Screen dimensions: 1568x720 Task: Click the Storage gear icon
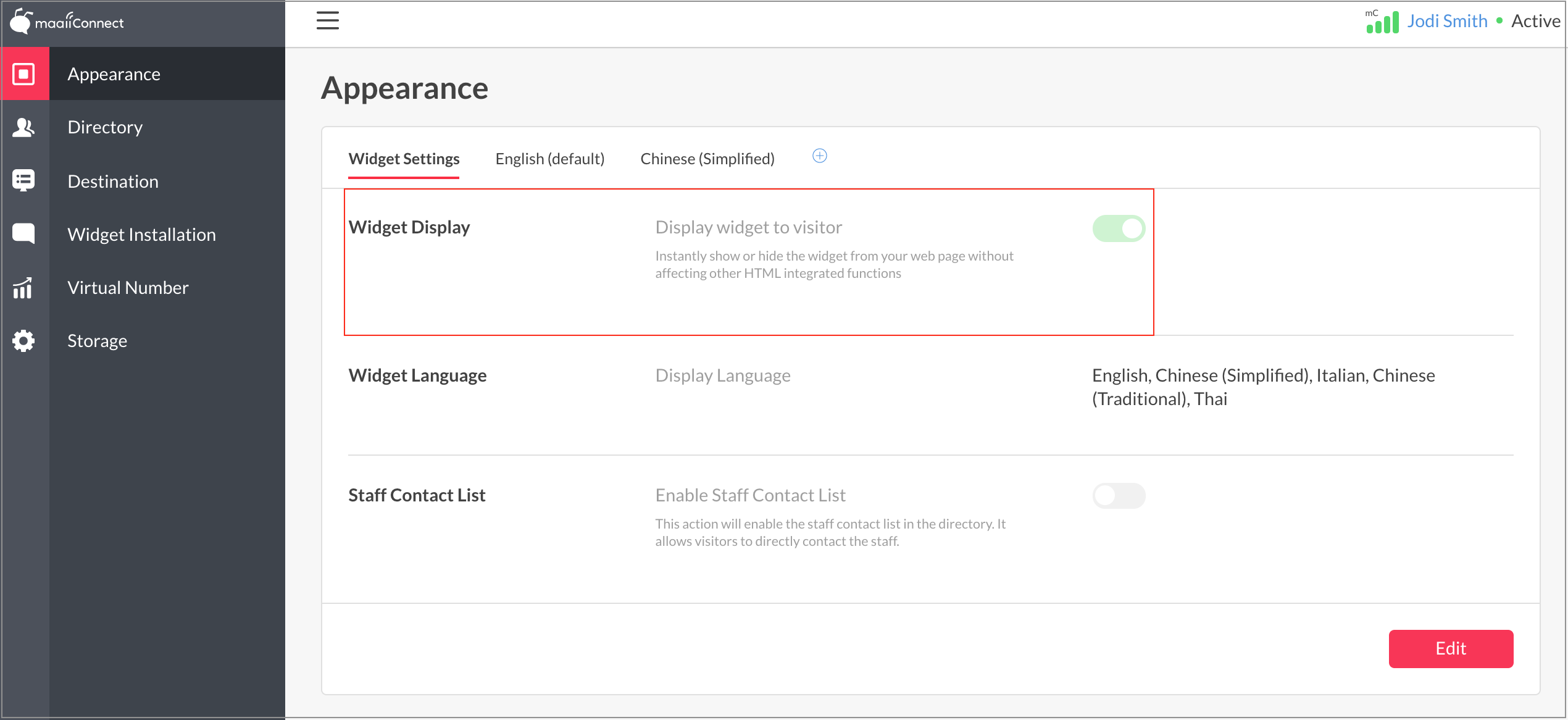[x=24, y=341]
